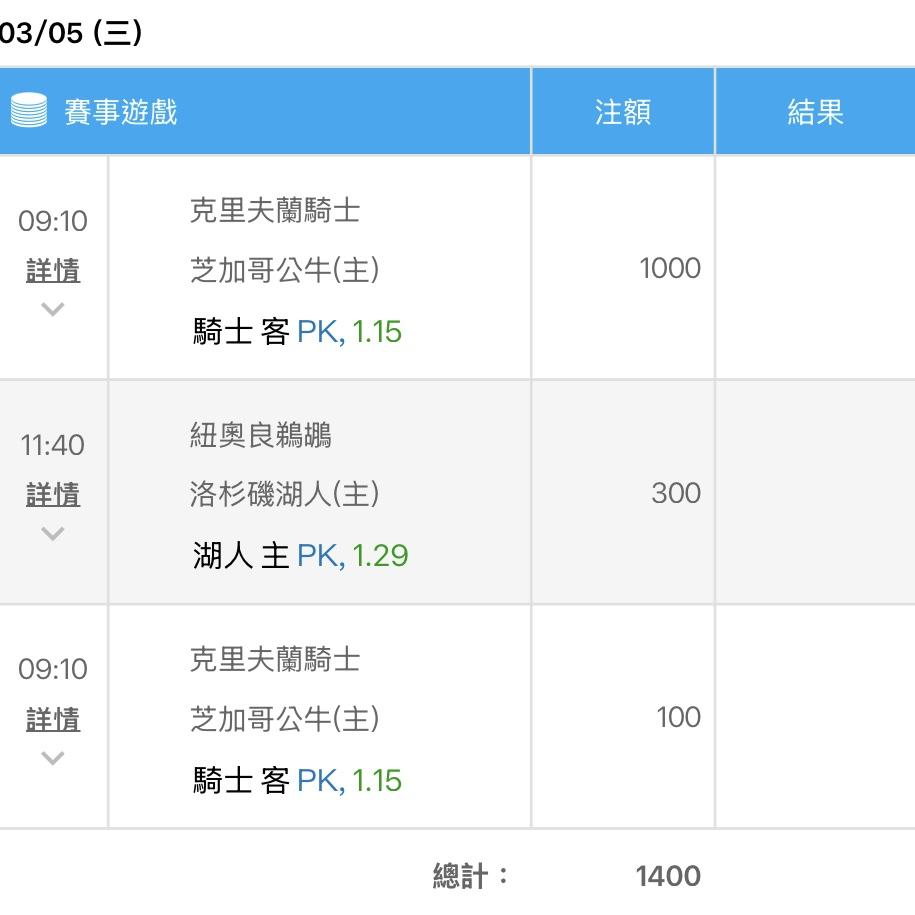Click the 紐奧良鵜鶘 team name

point(261,435)
